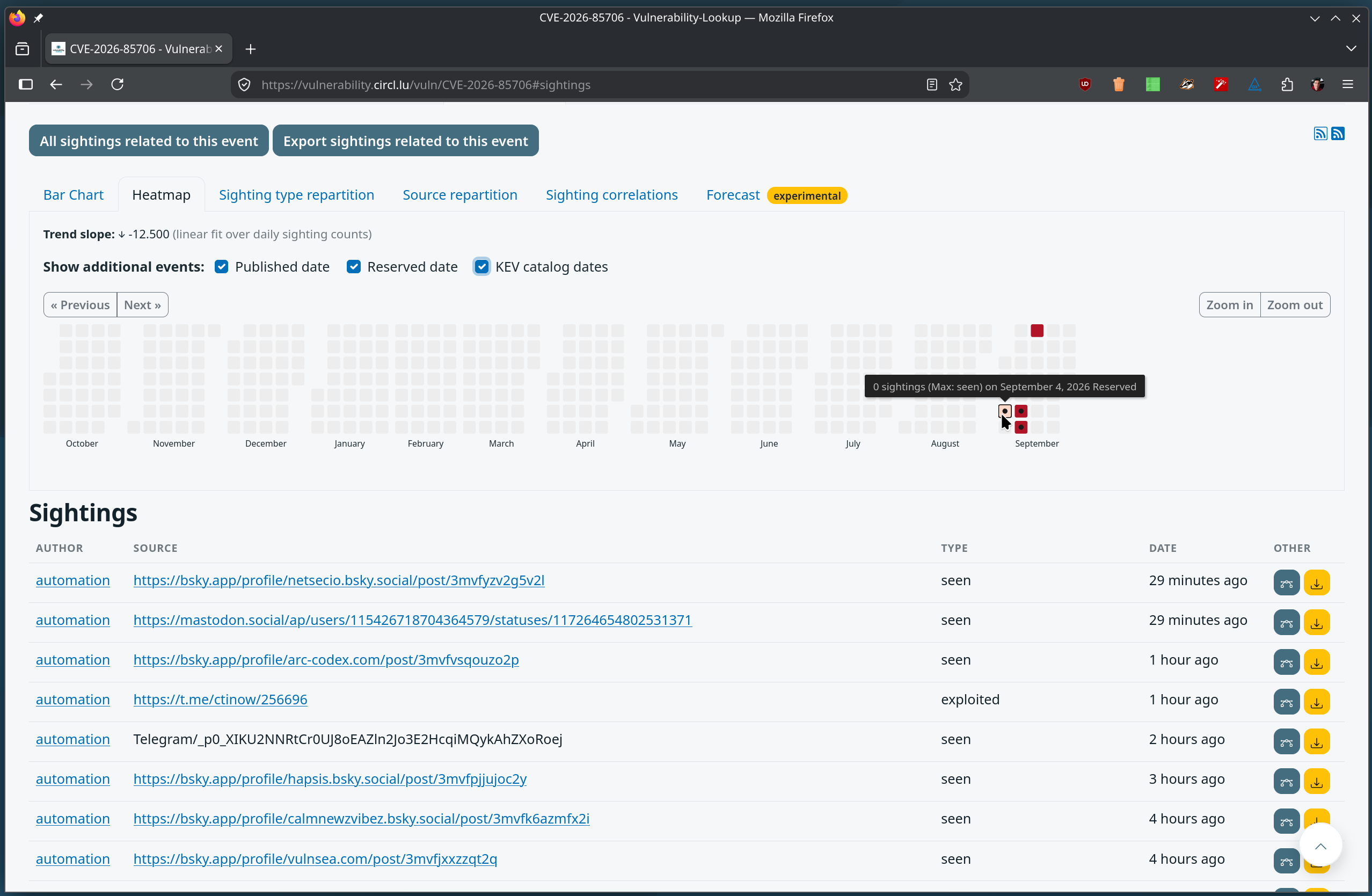The height and width of the screenshot is (896, 1372).
Task: Open the Sighting correlations tab
Action: tap(611, 195)
